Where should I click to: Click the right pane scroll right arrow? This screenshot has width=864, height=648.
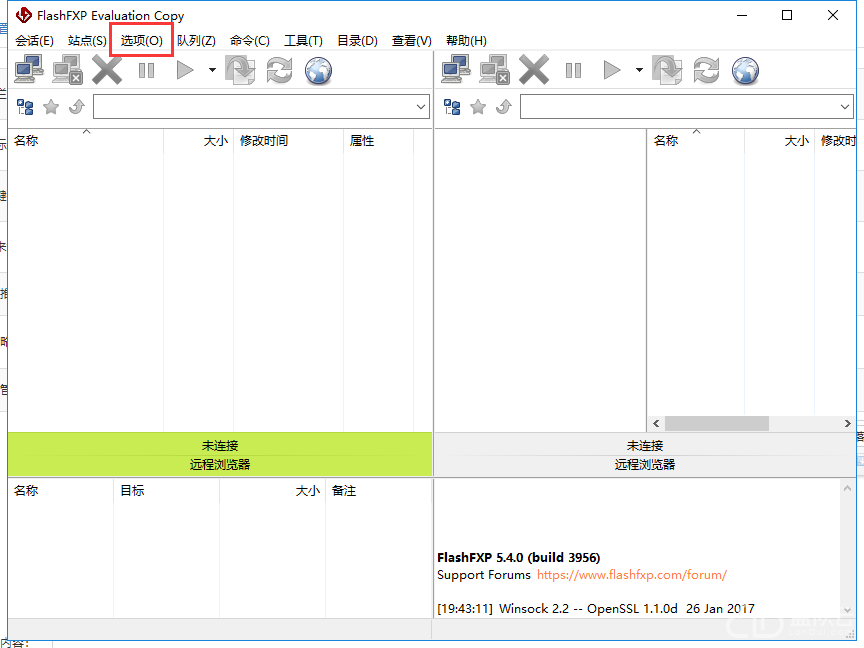847,423
